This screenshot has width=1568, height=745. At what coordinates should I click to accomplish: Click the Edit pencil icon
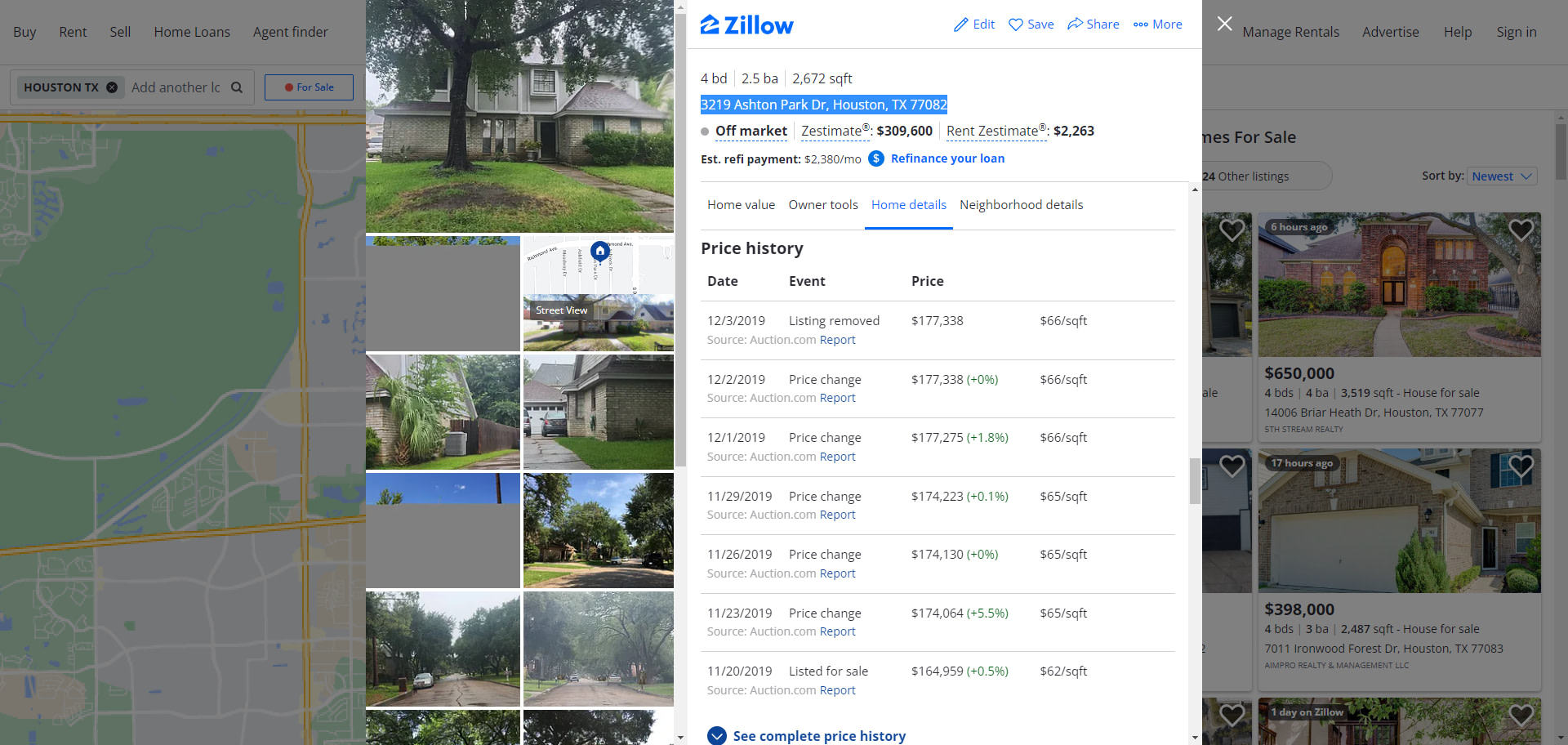pos(961,25)
